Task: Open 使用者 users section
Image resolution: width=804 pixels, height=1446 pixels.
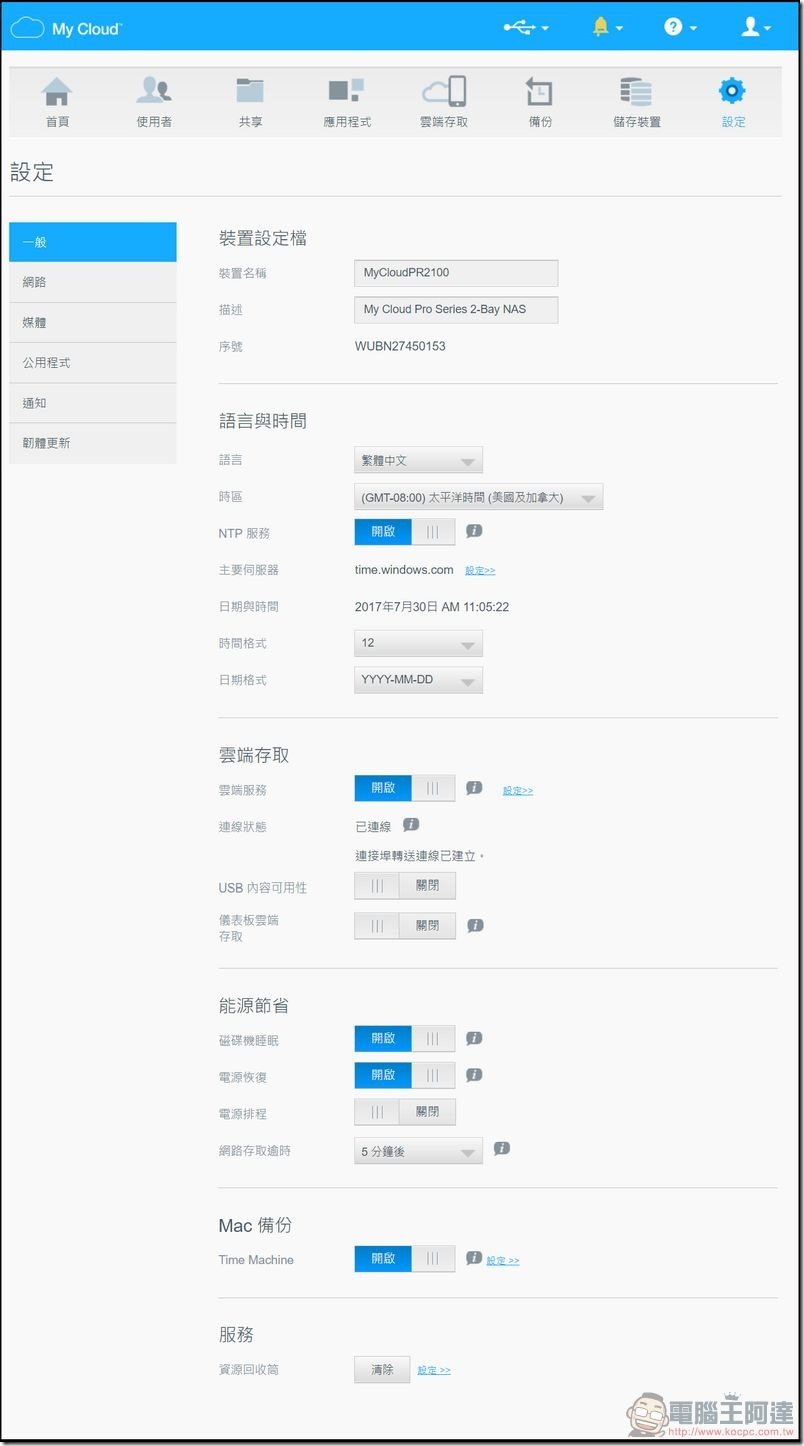Action: (154, 102)
